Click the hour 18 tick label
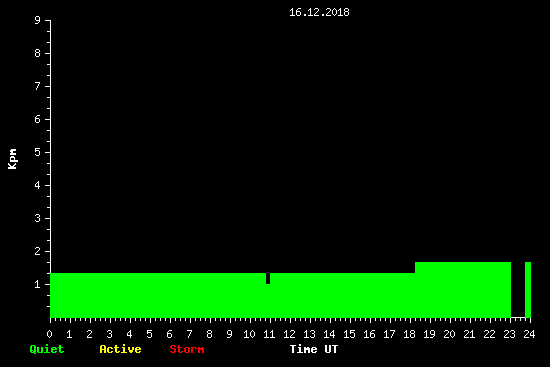 pyautogui.click(x=409, y=334)
